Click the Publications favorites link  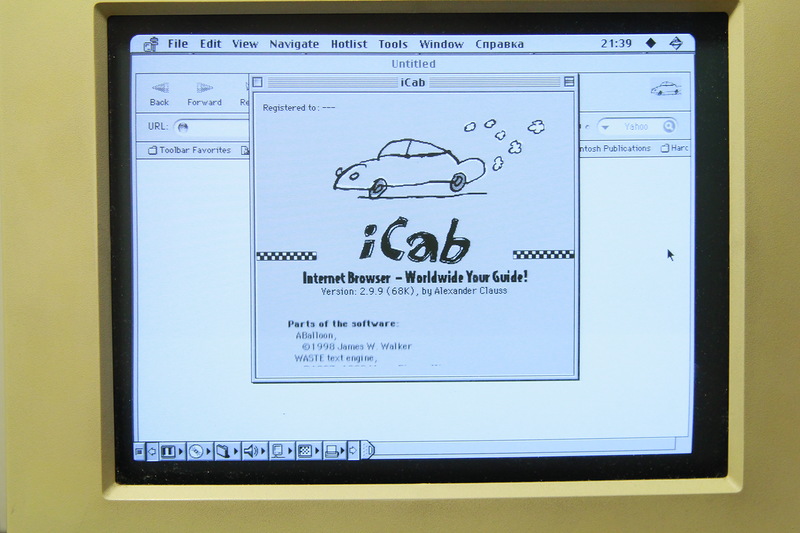click(x=615, y=148)
